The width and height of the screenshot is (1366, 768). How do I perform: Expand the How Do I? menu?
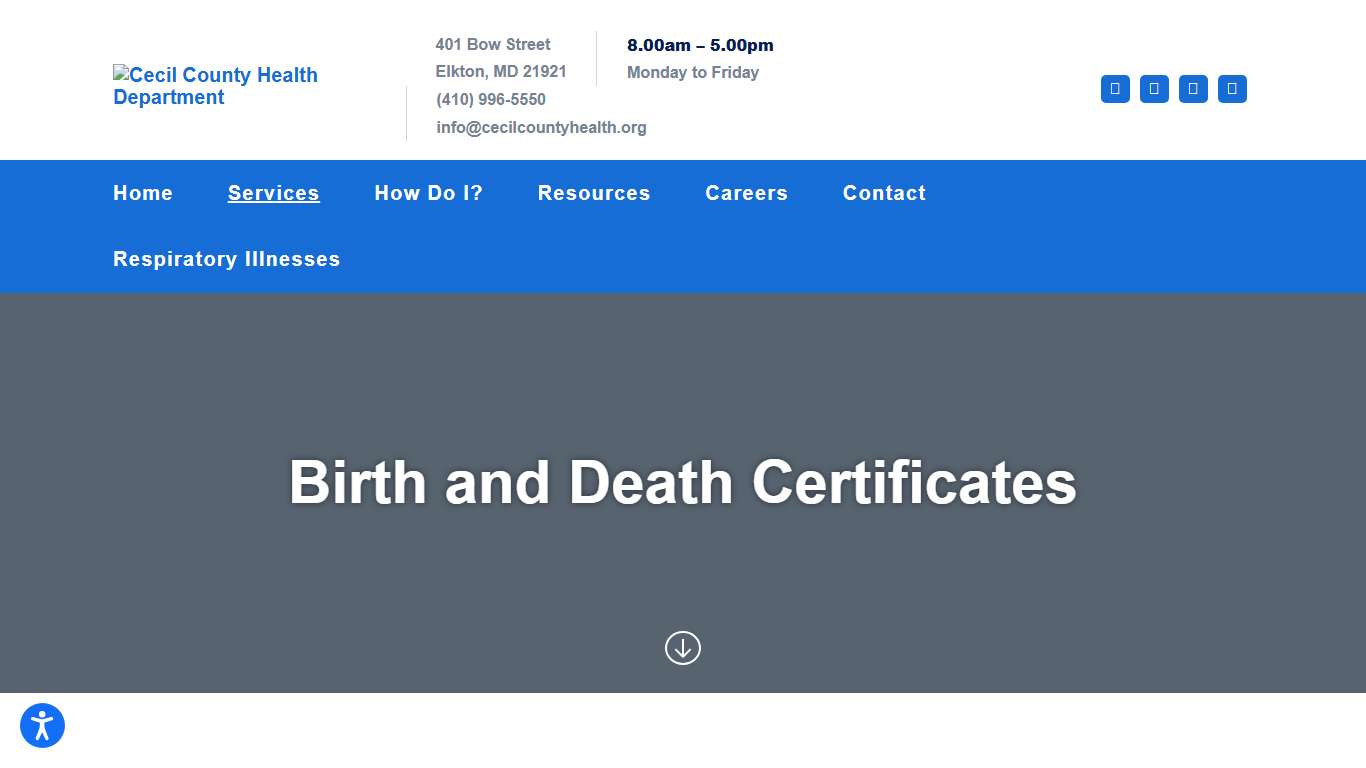(x=428, y=193)
